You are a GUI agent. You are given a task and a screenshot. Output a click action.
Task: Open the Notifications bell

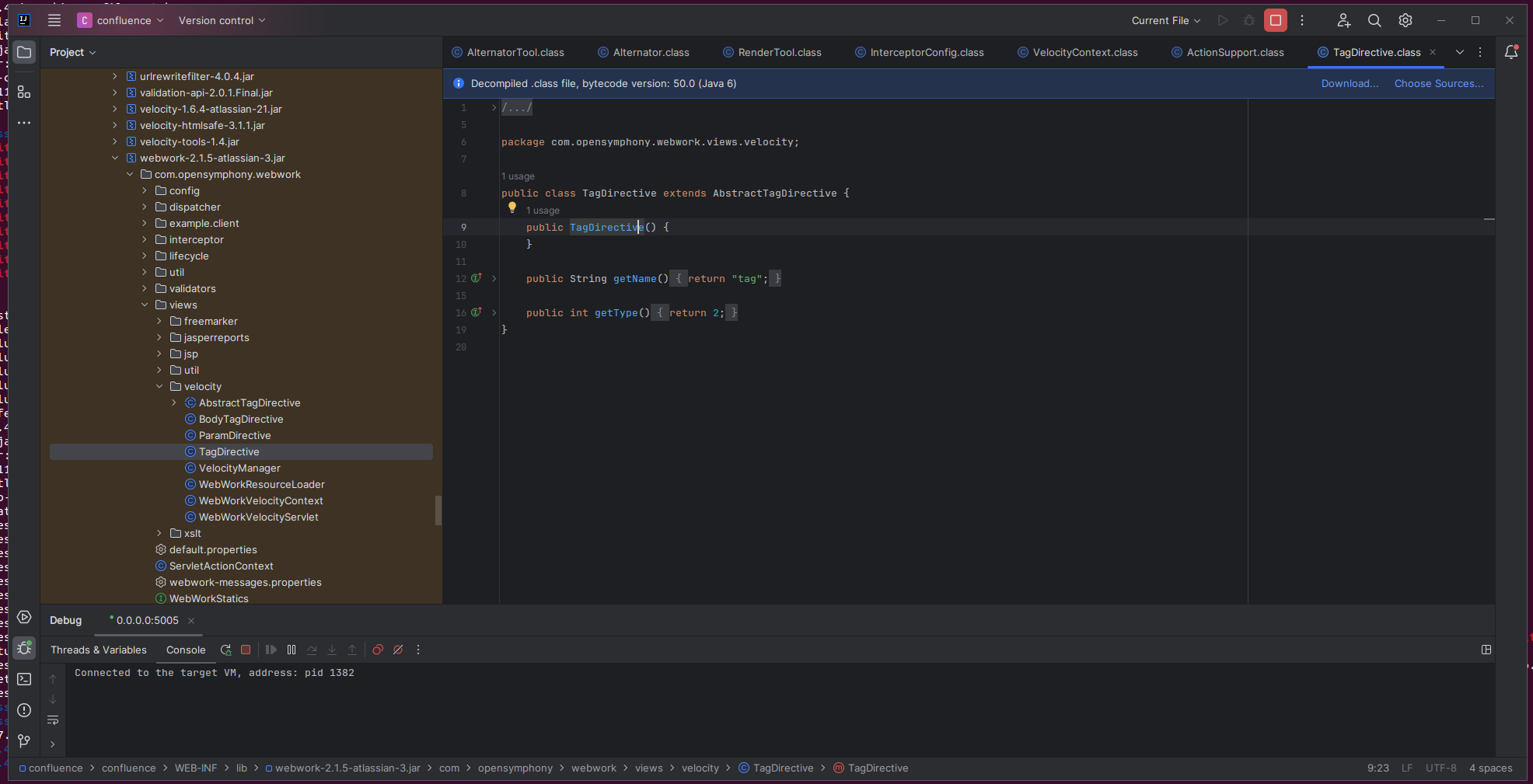[1511, 52]
